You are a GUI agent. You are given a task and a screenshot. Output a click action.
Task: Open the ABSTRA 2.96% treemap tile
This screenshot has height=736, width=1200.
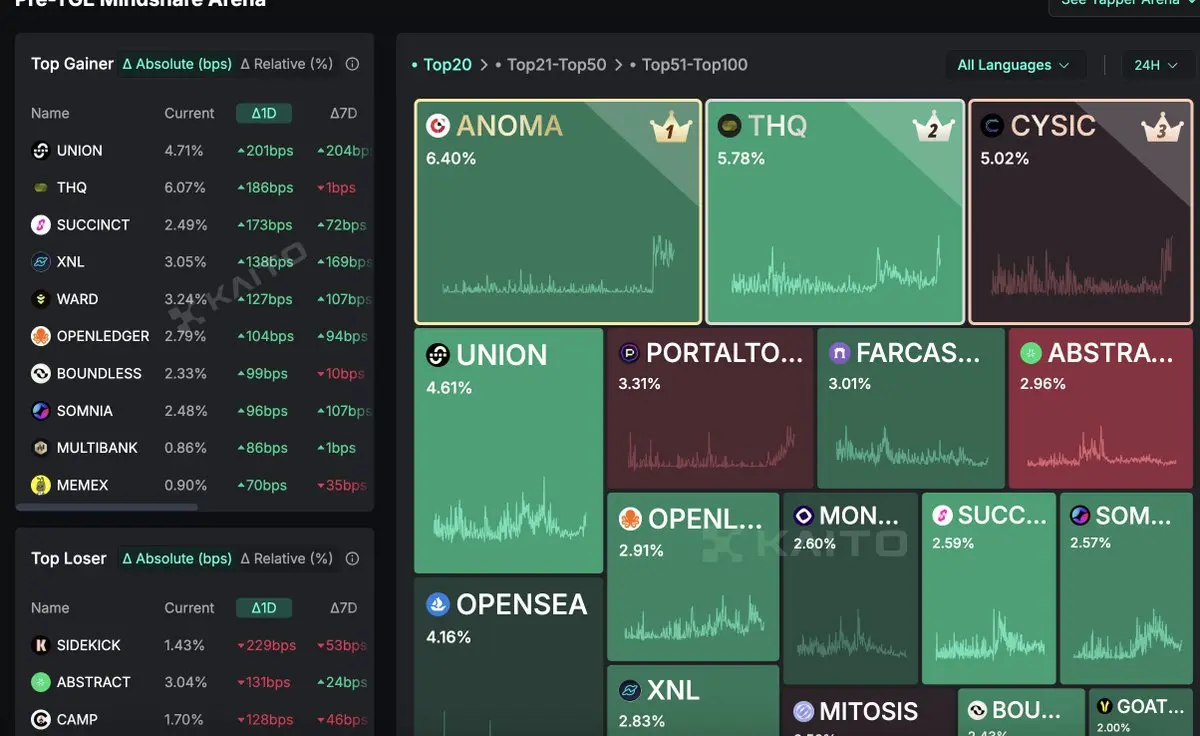(x=1101, y=408)
